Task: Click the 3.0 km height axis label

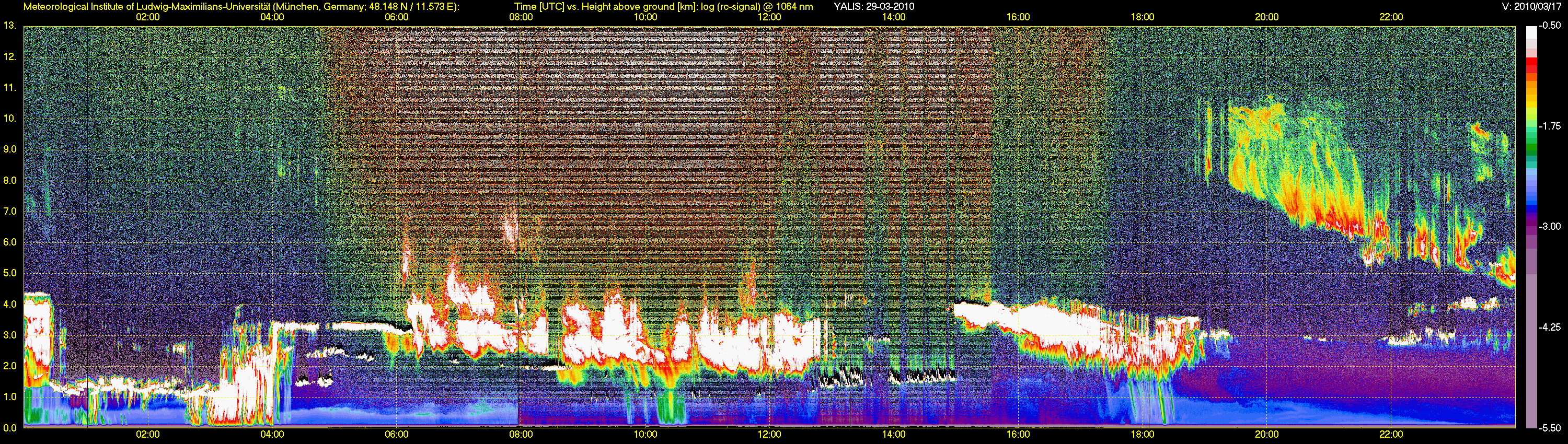Action: coord(10,335)
